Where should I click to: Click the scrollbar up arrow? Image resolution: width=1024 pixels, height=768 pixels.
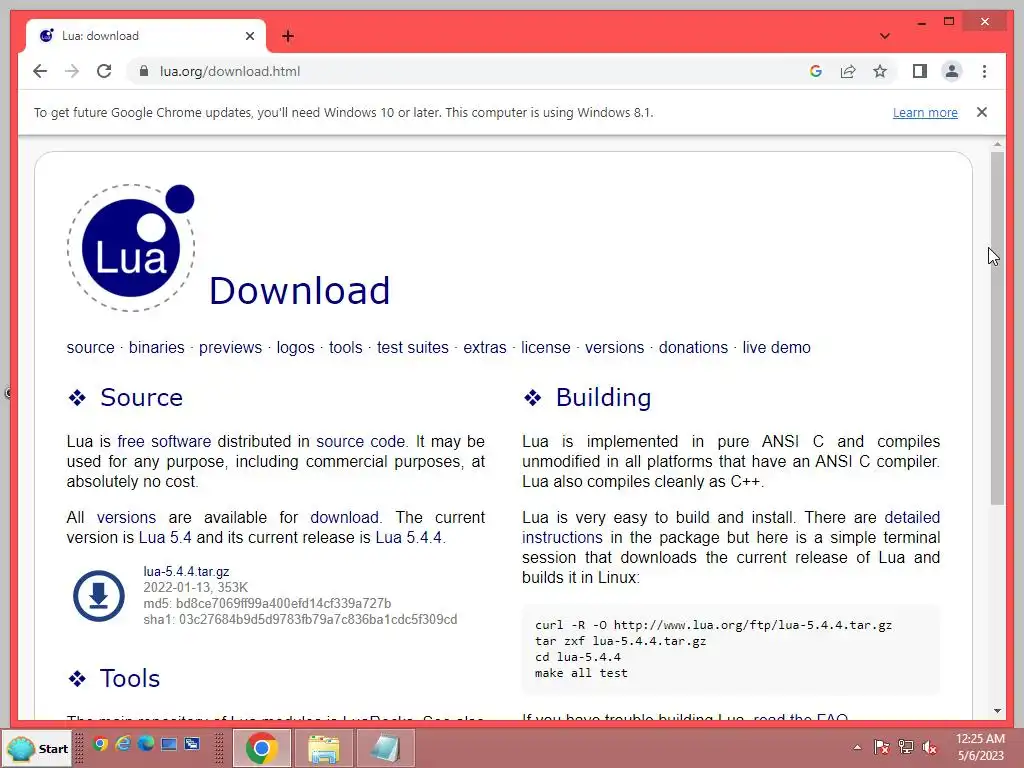pos(997,144)
